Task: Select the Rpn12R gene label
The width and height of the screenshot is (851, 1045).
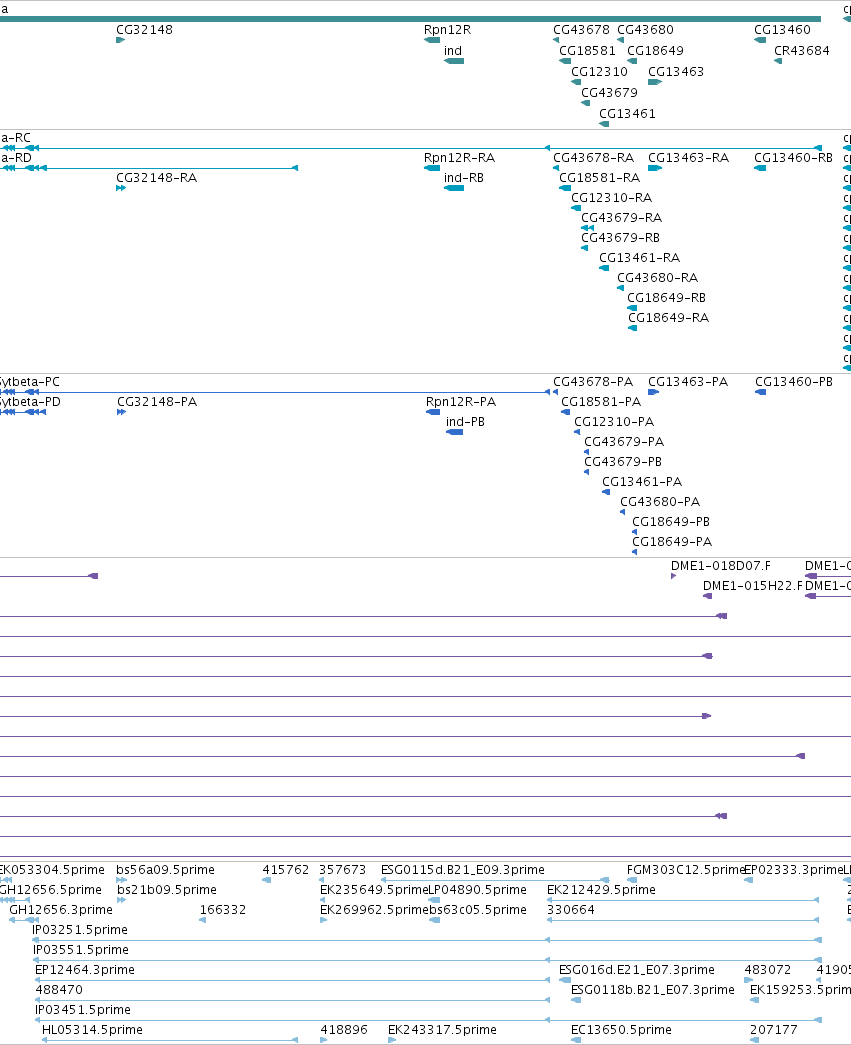Action: click(x=447, y=30)
